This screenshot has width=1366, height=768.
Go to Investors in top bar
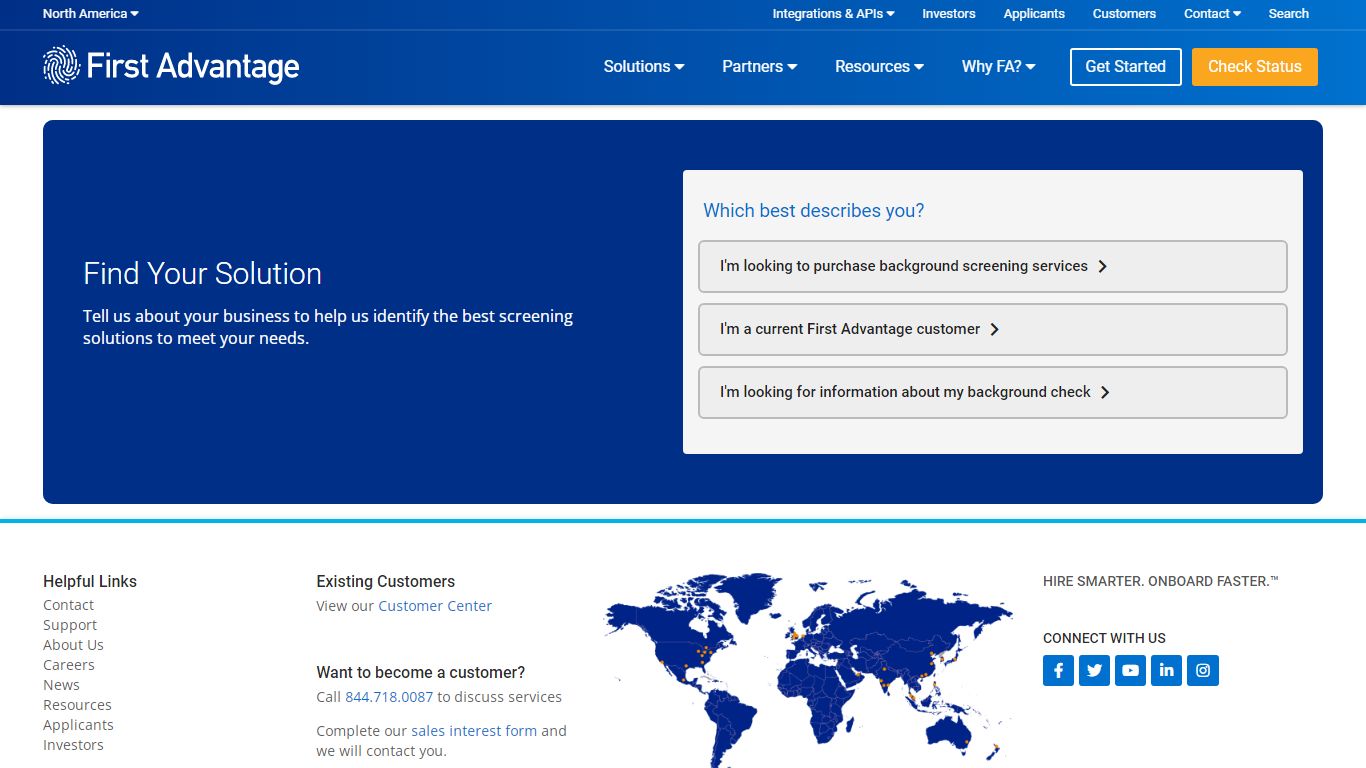coord(949,14)
